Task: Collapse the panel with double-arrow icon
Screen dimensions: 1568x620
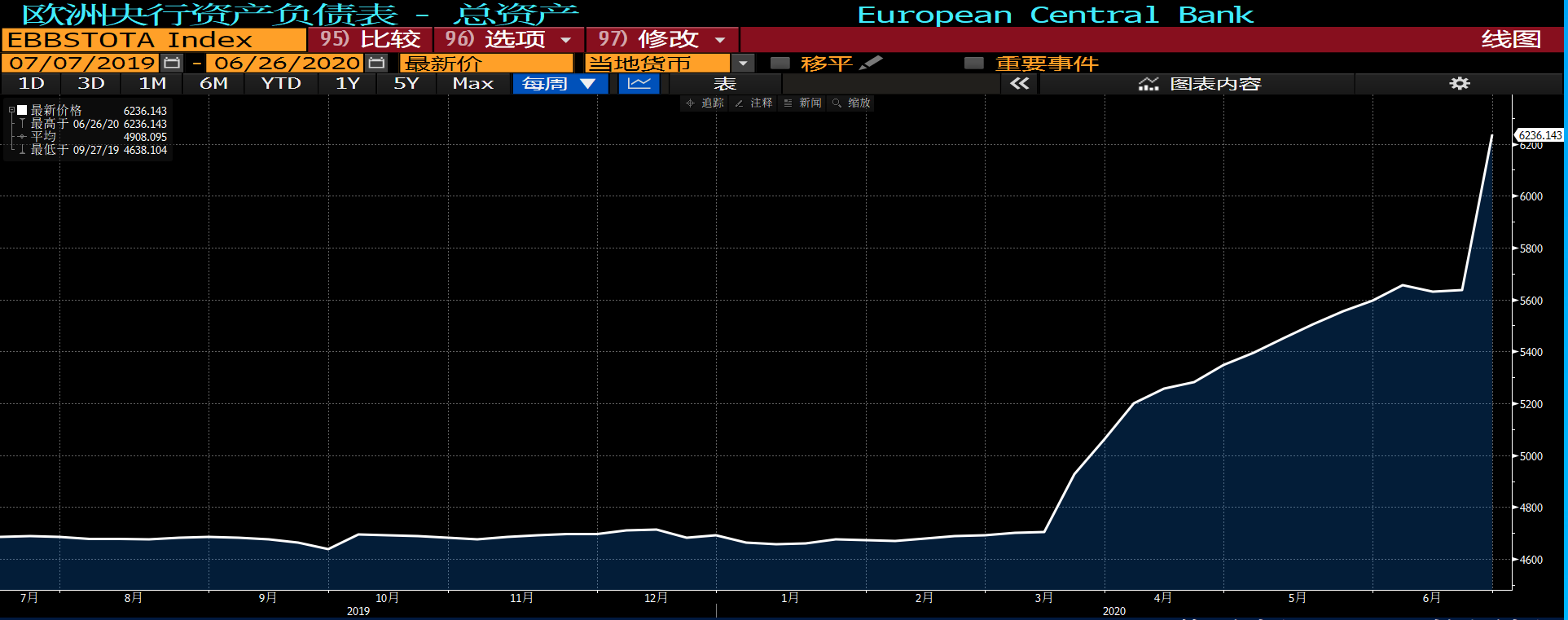Action: click(x=1019, y=83)
